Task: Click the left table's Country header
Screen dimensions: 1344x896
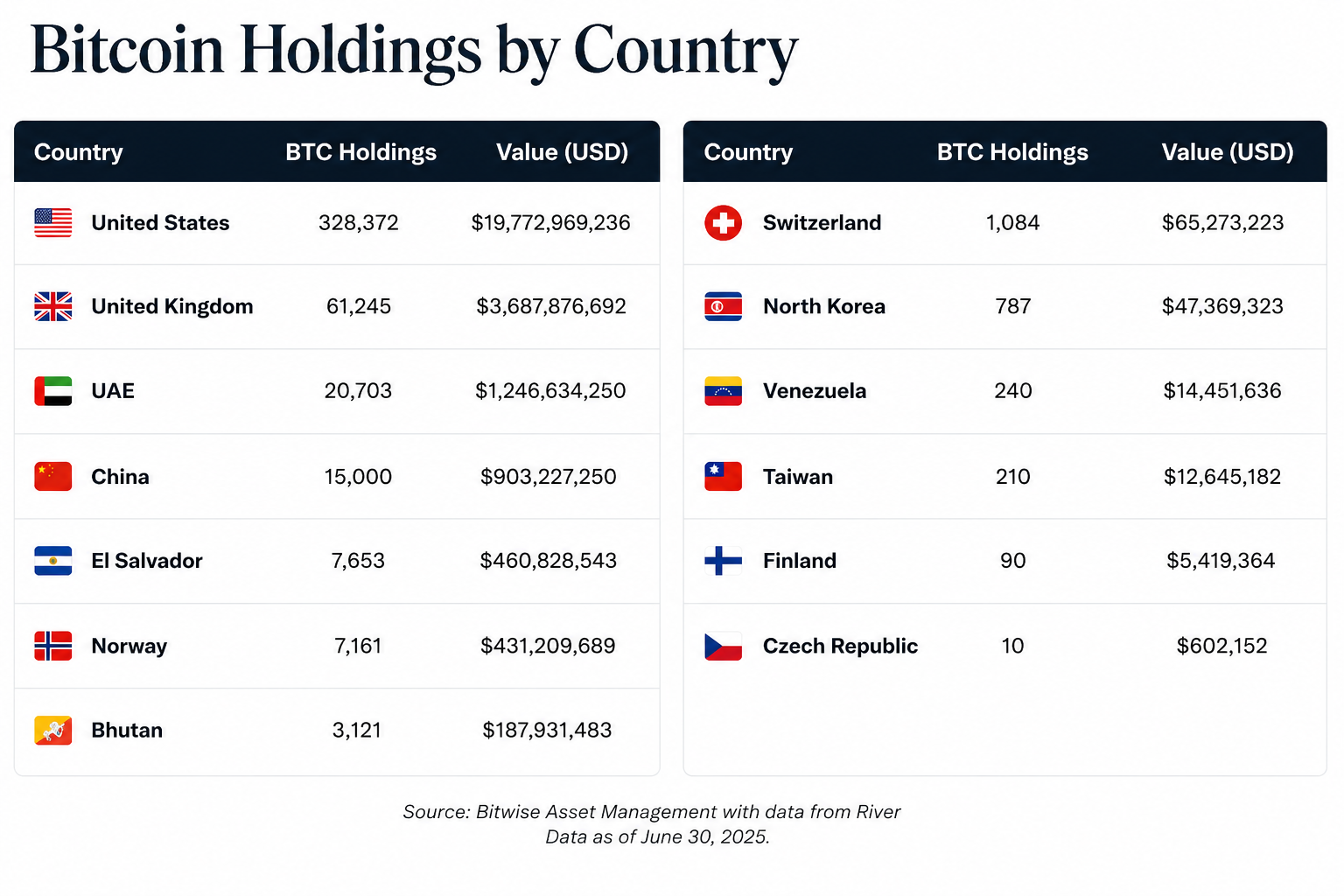Action: [79, 152]
